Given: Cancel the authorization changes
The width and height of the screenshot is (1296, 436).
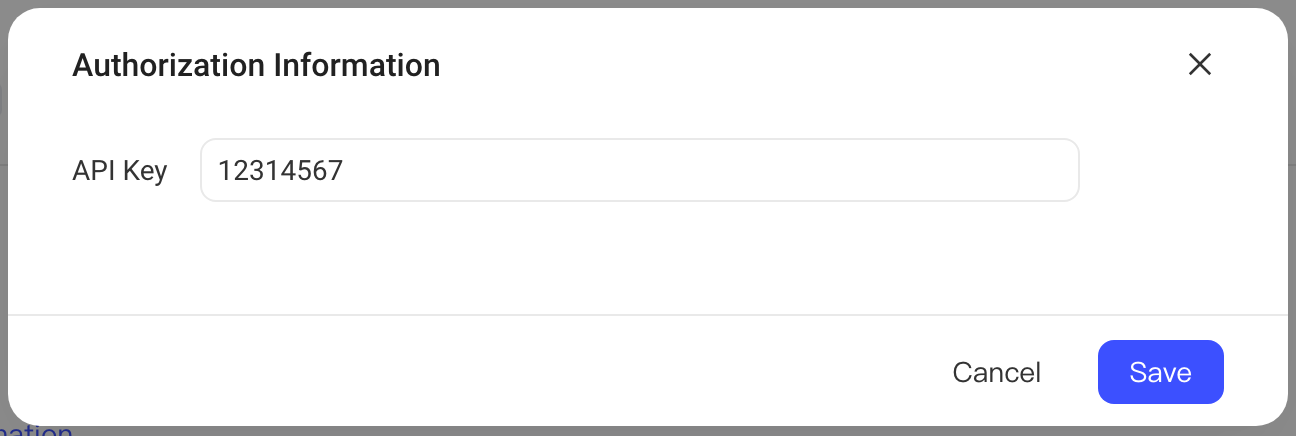Looking at the screenshot, I should (996, 372).
